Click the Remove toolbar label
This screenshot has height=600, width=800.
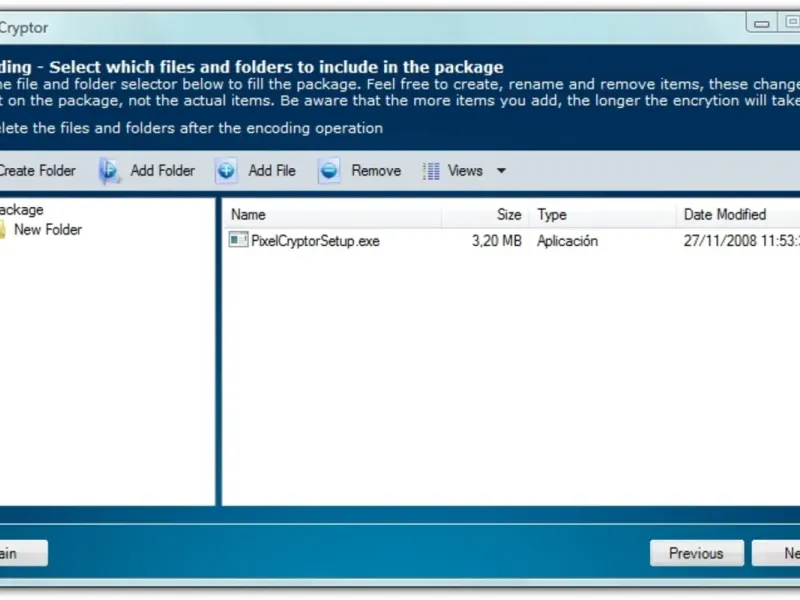376,170
